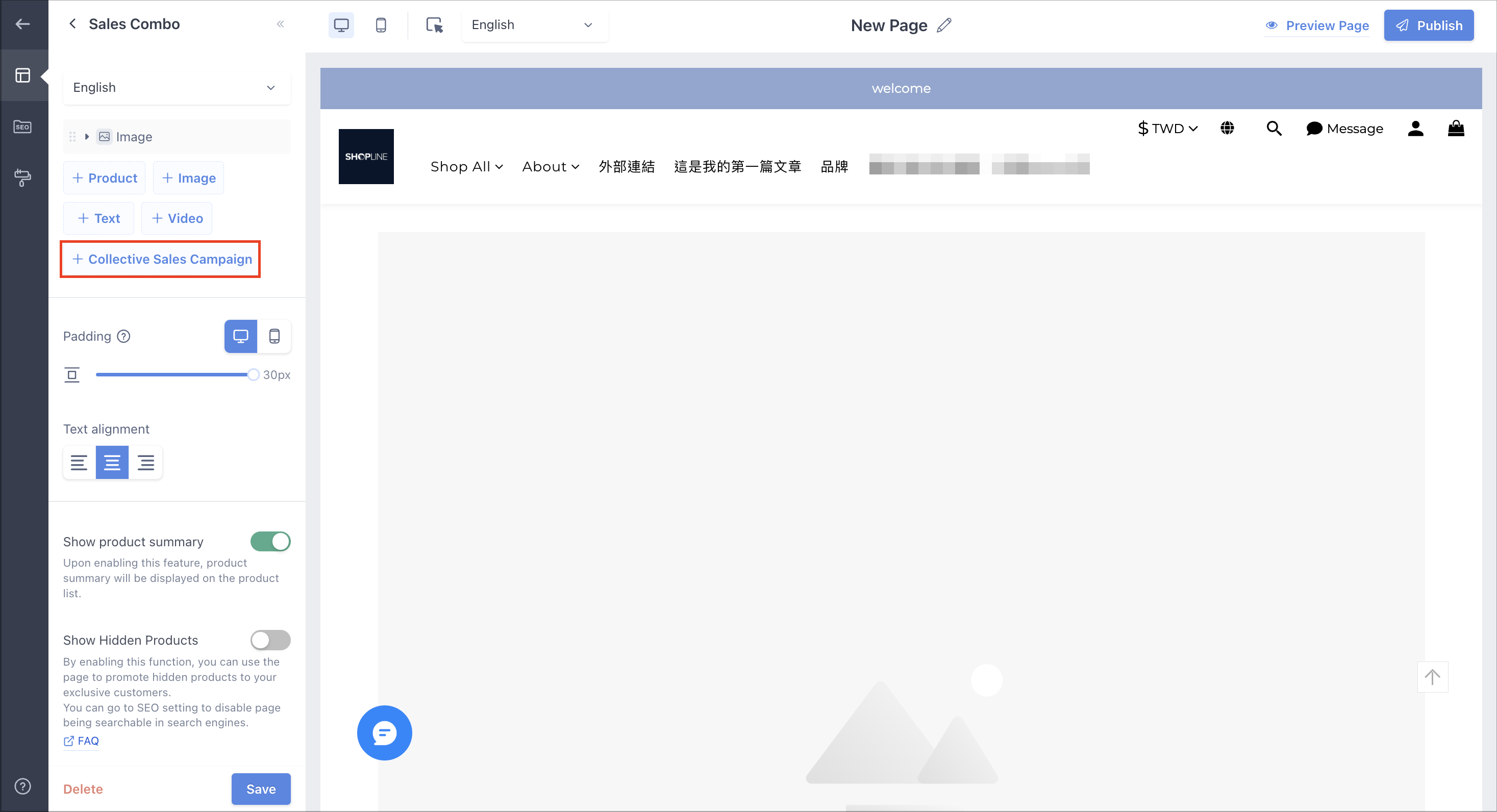Activate the element inspector cursor tool
This screenshot has width=1497, height=812.
pos(434,25)
